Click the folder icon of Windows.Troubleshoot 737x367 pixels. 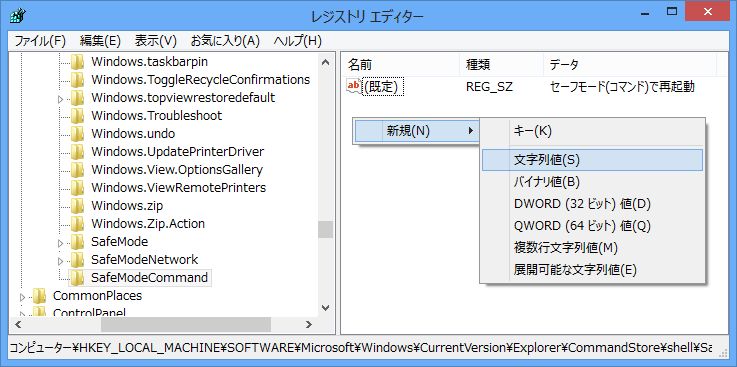pos(77,116)
